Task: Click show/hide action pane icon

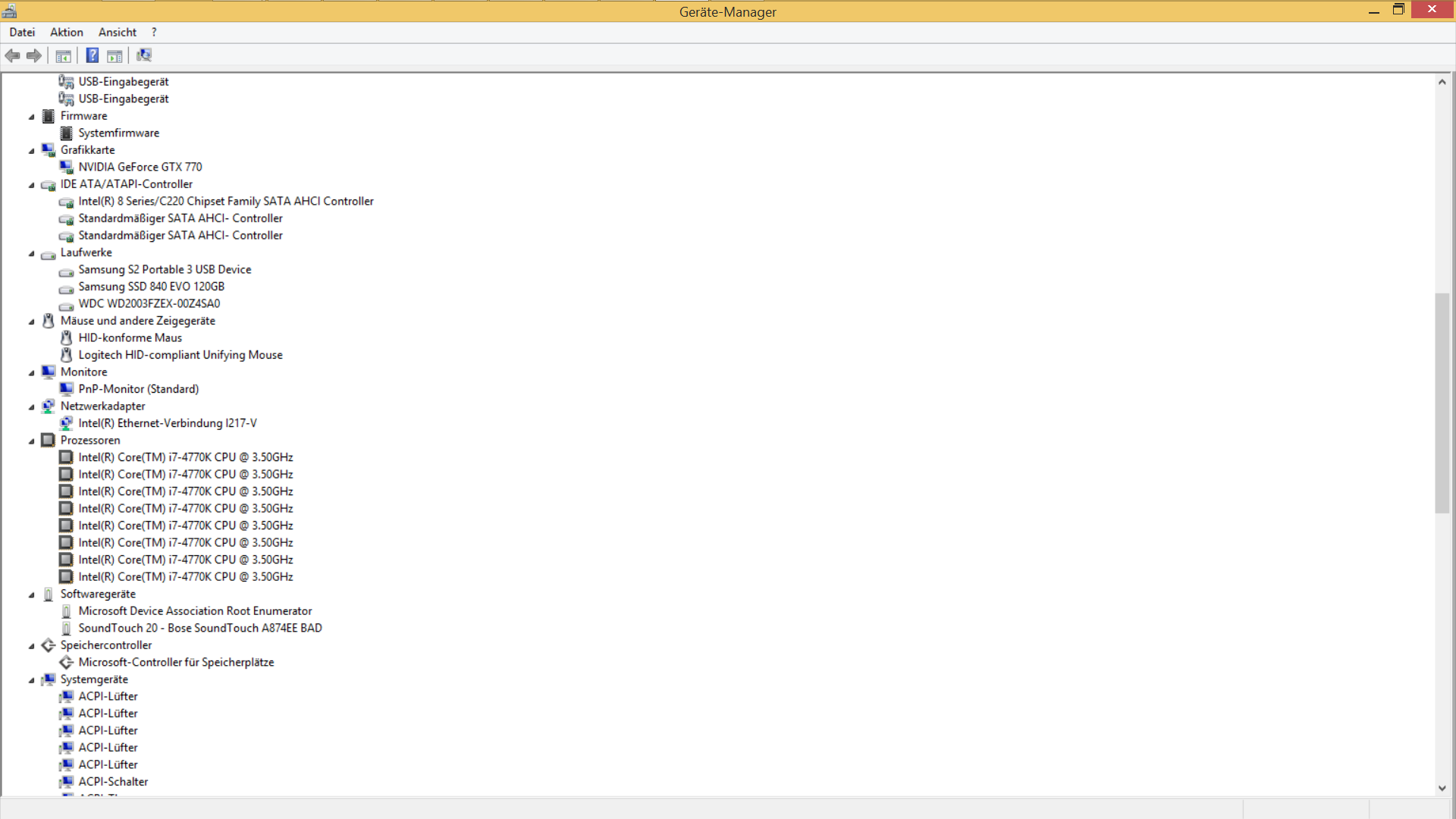Action: 115,55
